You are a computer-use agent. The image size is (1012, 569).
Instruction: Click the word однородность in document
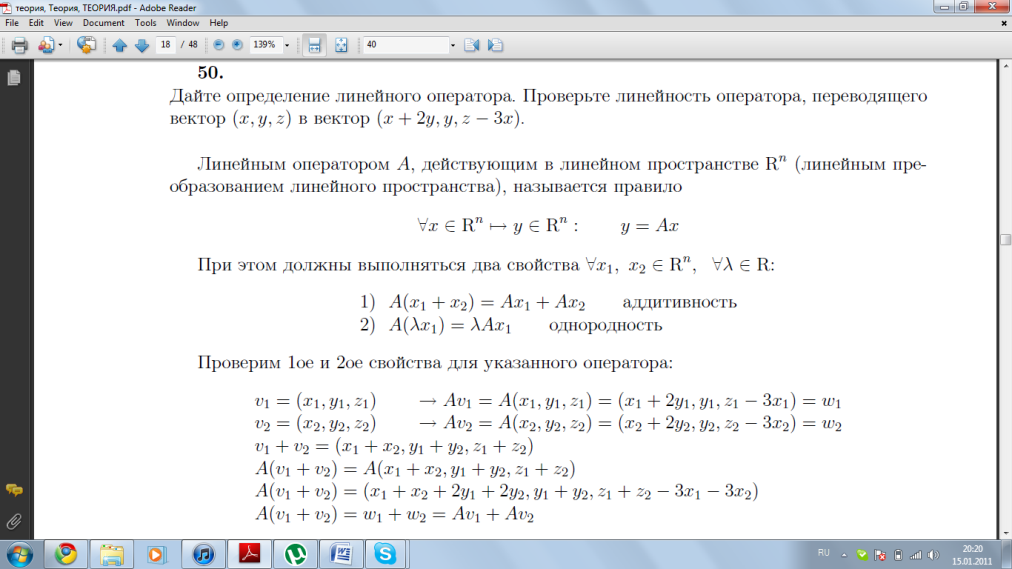pyautogui.click(x=605, y=325)
